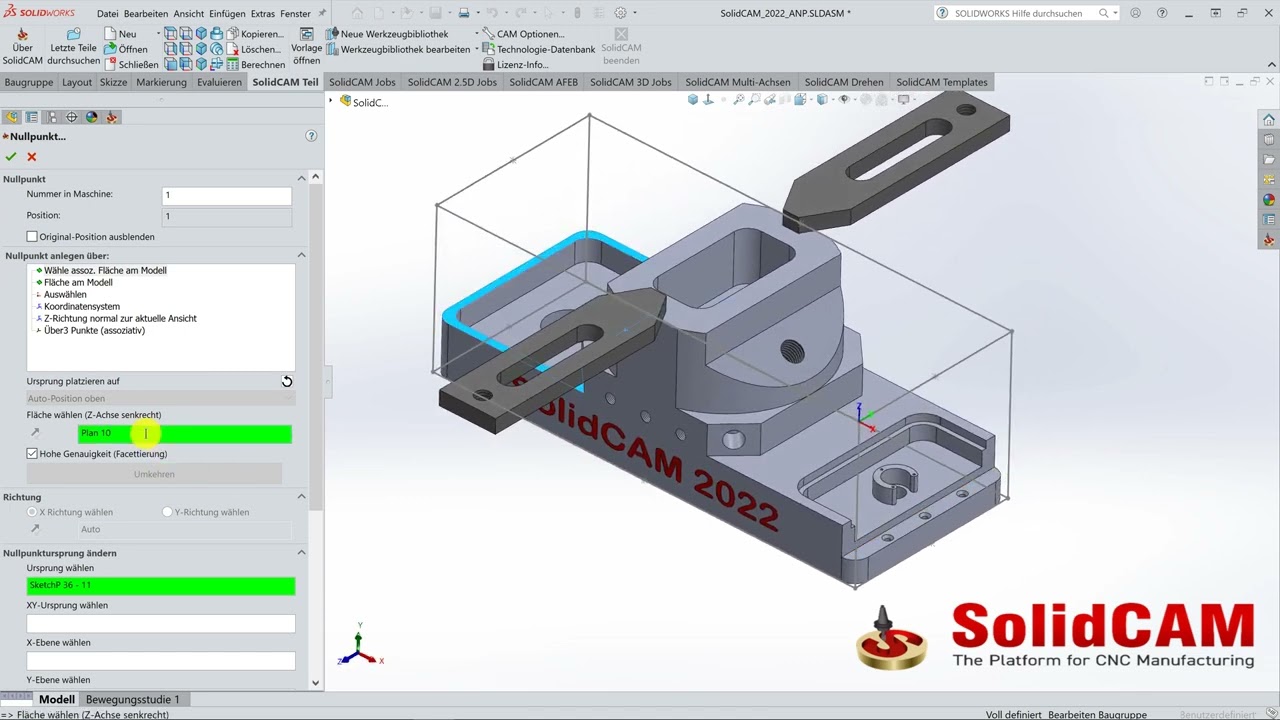Image resolution: width=1280 pixels, height=720 pixels.
Task: Switch to the SolidCAM 2.5D Jobs tab
Action: click(x=452, y=82)
